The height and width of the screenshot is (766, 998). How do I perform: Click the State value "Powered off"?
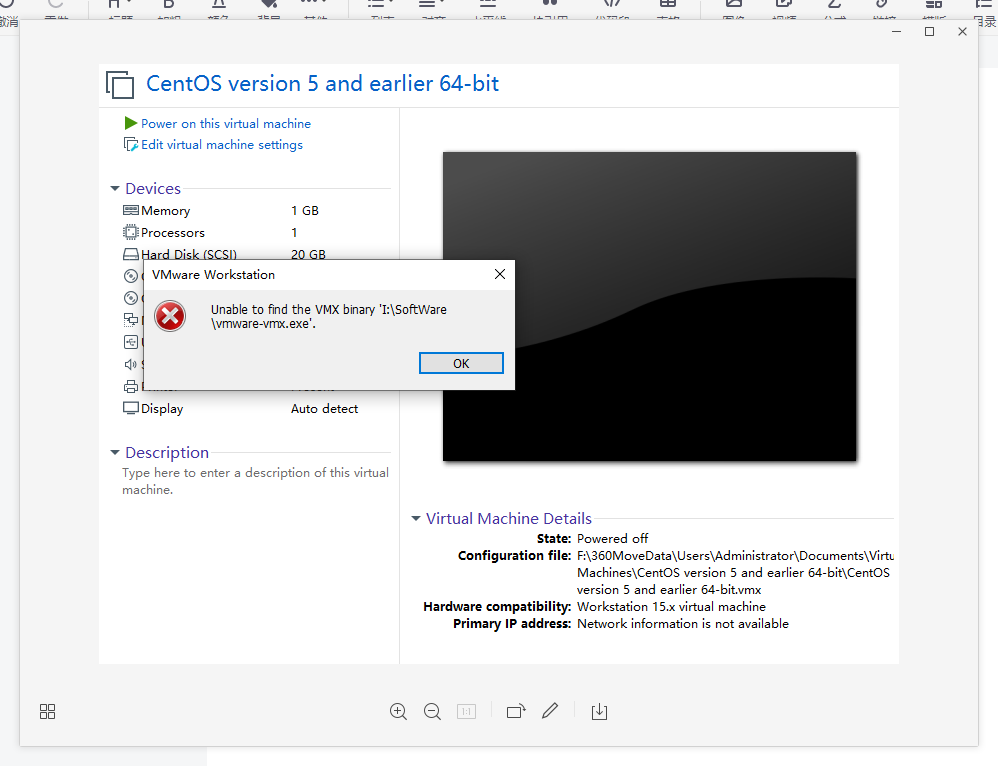point(612,538)
